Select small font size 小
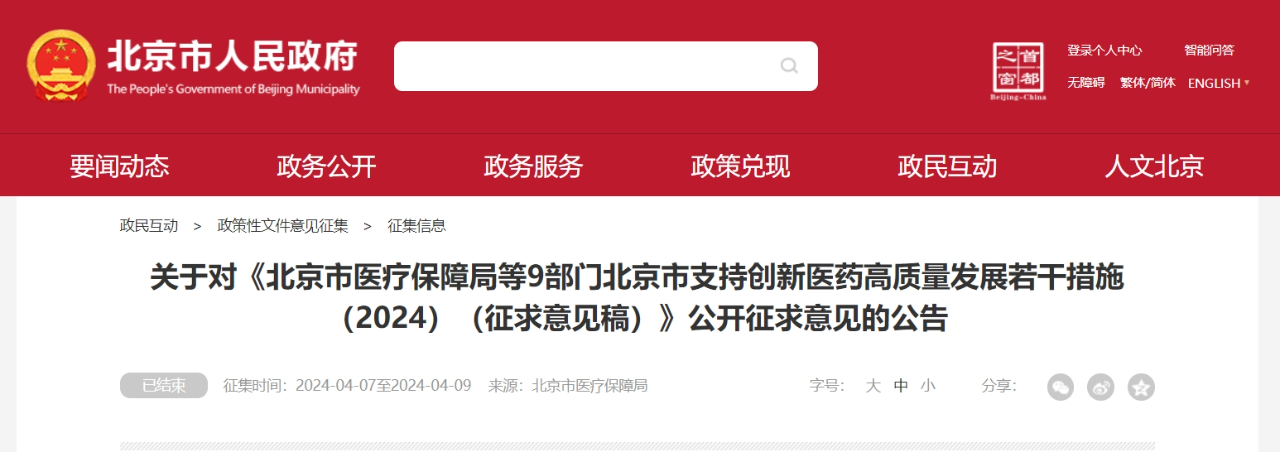Viewport: 1280px width, 452px height. coord(928,386)
